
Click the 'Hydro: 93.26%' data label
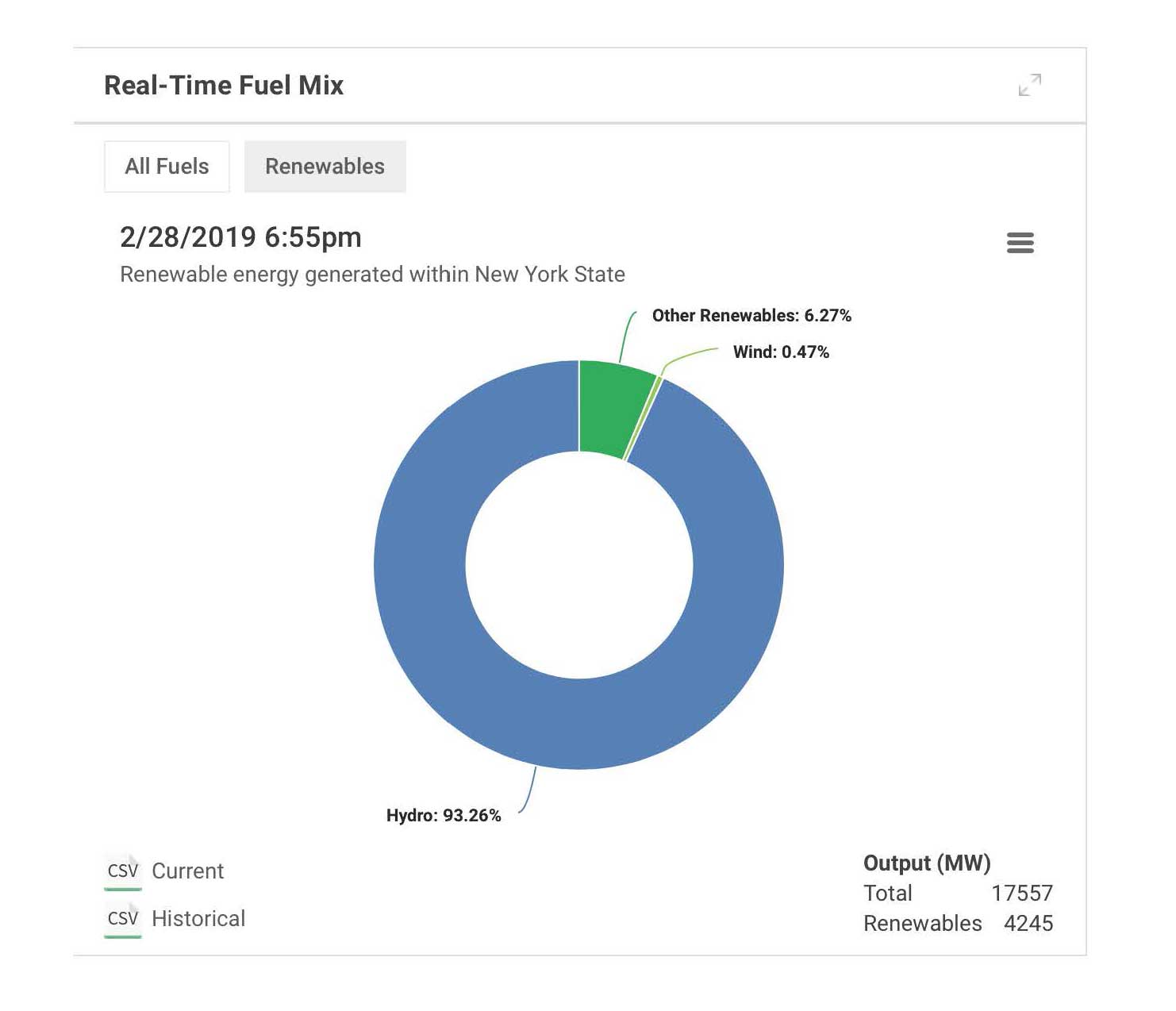tap(444, 816)
